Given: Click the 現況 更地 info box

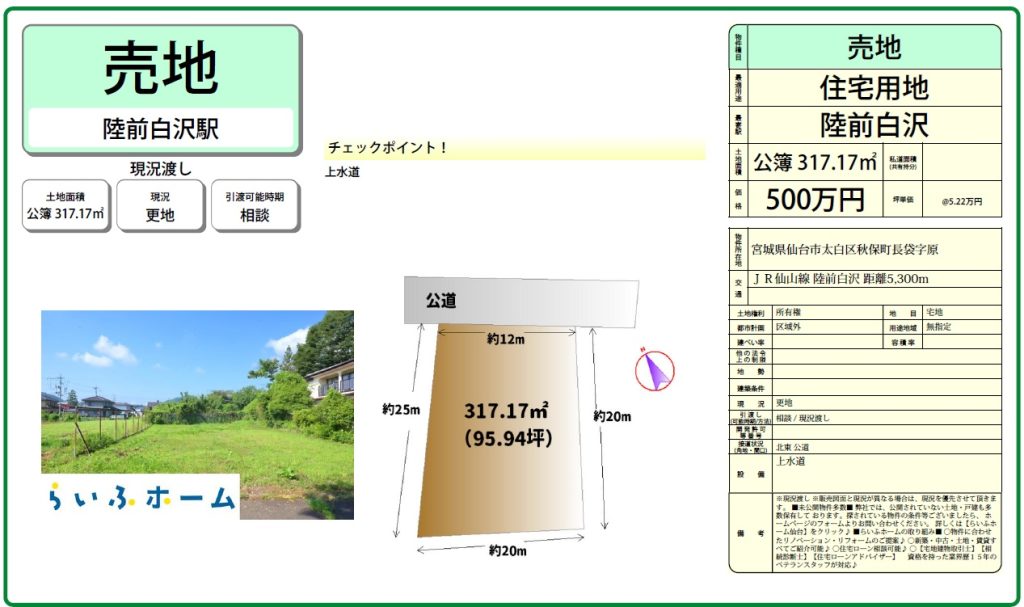Looking at the screenshot, I should (160, 206).
